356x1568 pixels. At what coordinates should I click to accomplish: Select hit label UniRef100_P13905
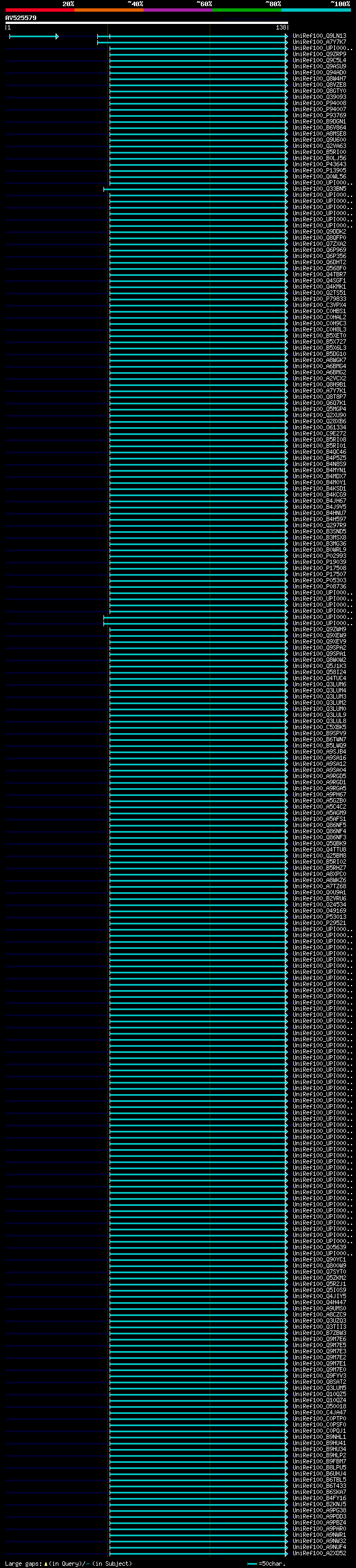[x=319, y=170]
